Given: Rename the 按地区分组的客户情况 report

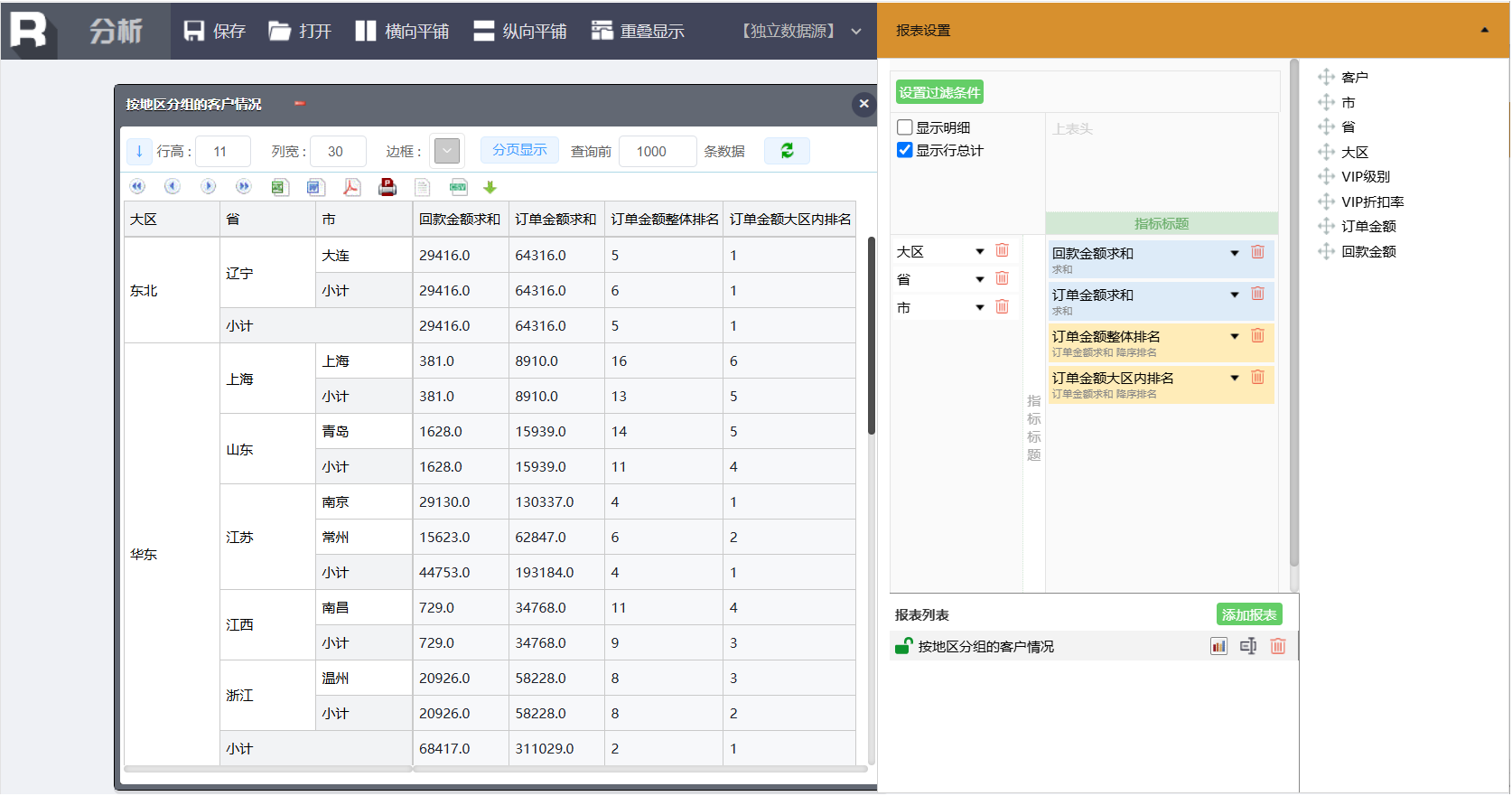Looking at the screenshot, I should 1248,646.
